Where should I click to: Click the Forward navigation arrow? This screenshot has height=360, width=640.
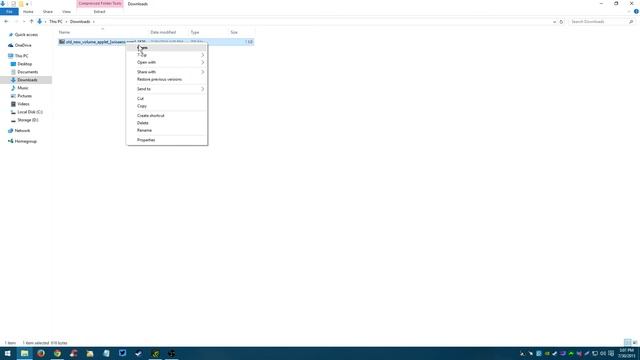16,22
